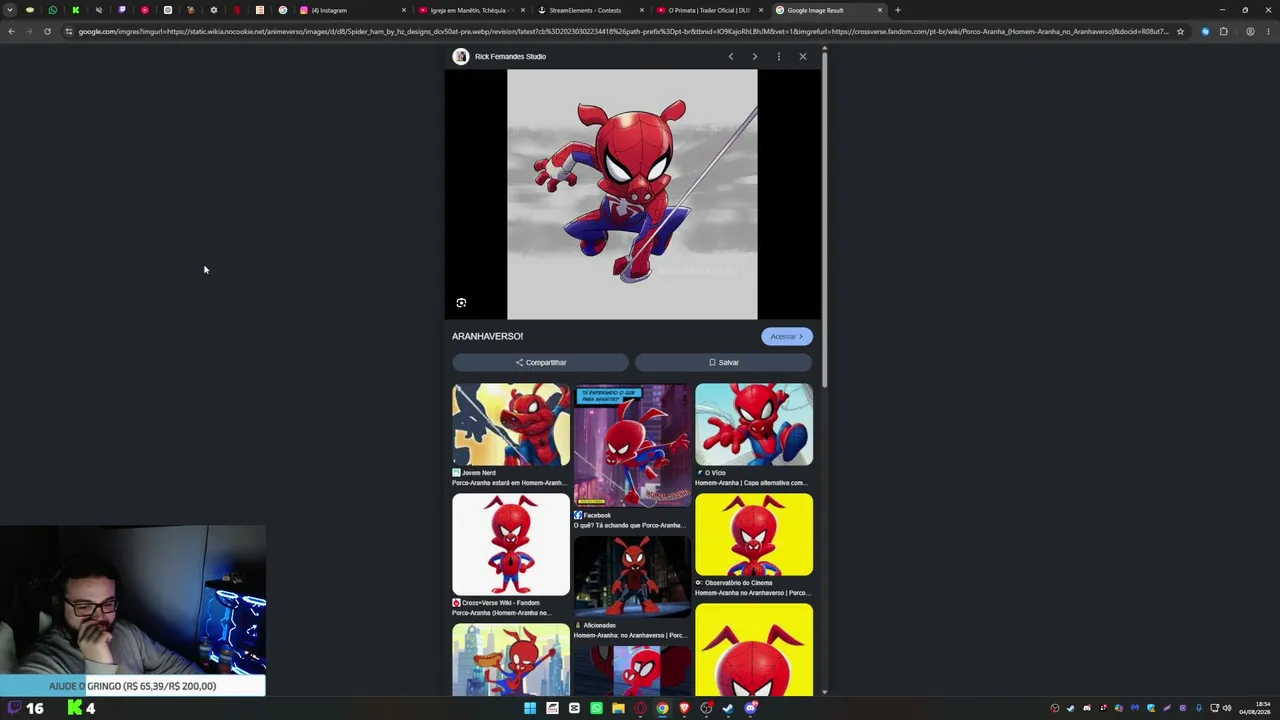
Task: Open WhatsApp from the taskbar
Action: (596, 708)
